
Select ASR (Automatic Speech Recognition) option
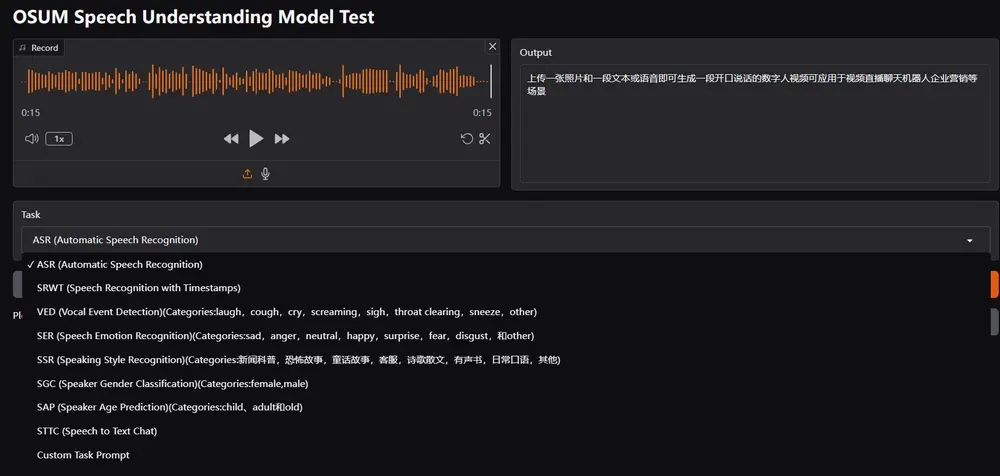point(506,264)
